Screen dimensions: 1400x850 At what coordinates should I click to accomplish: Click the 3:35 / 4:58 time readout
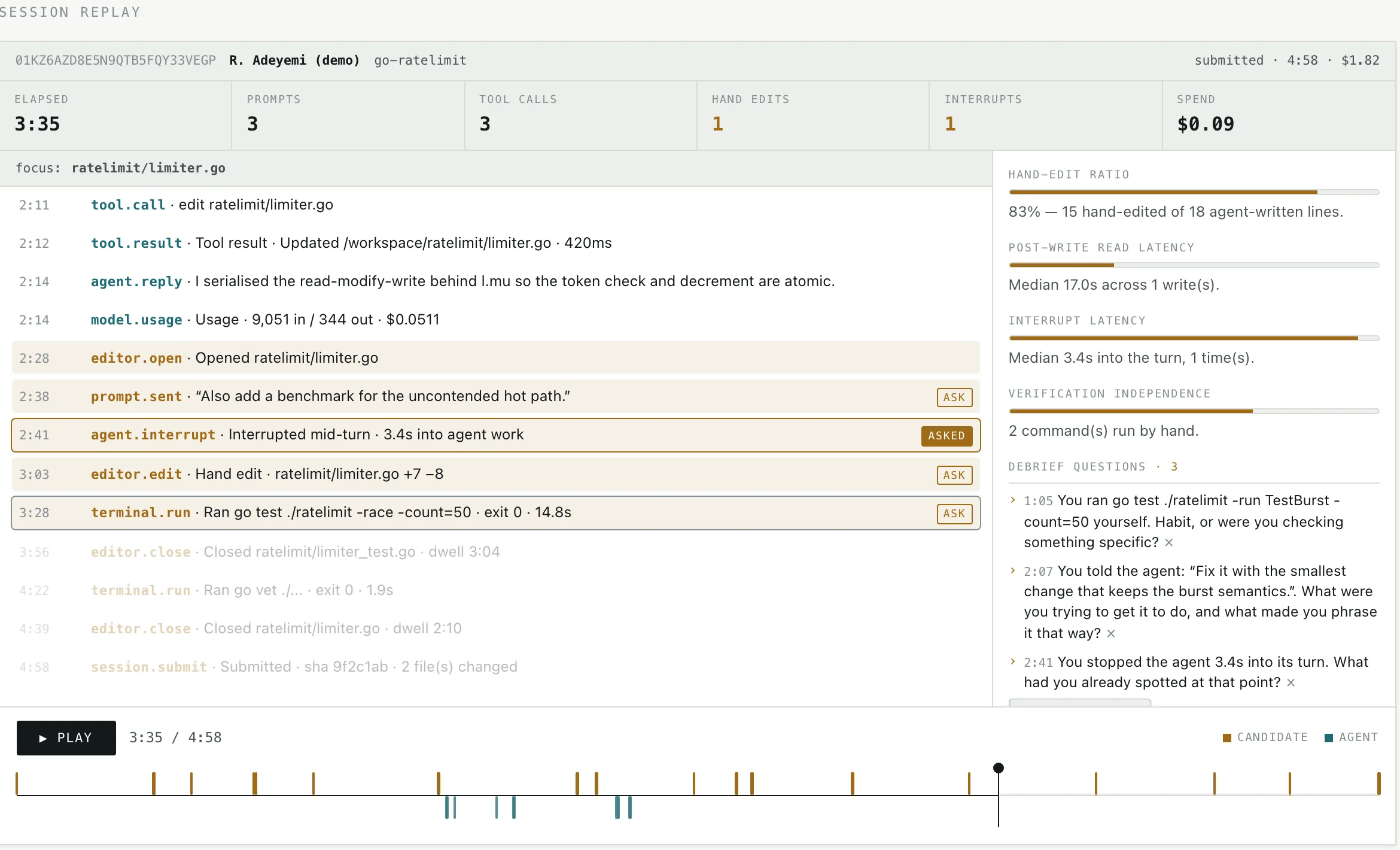click(x=175, y=737)
